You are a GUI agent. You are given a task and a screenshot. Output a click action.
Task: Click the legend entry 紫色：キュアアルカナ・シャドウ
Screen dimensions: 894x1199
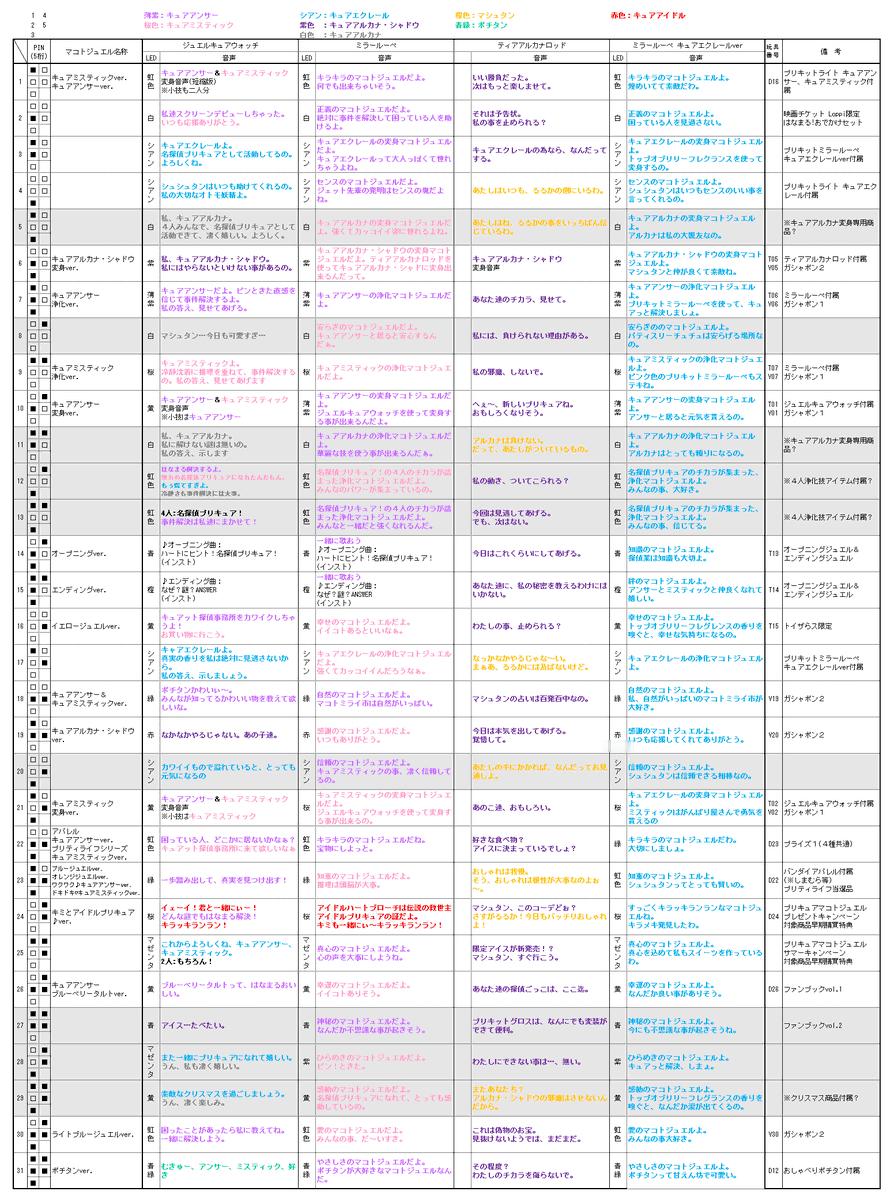pyautogui.click(x=359, y=25)
